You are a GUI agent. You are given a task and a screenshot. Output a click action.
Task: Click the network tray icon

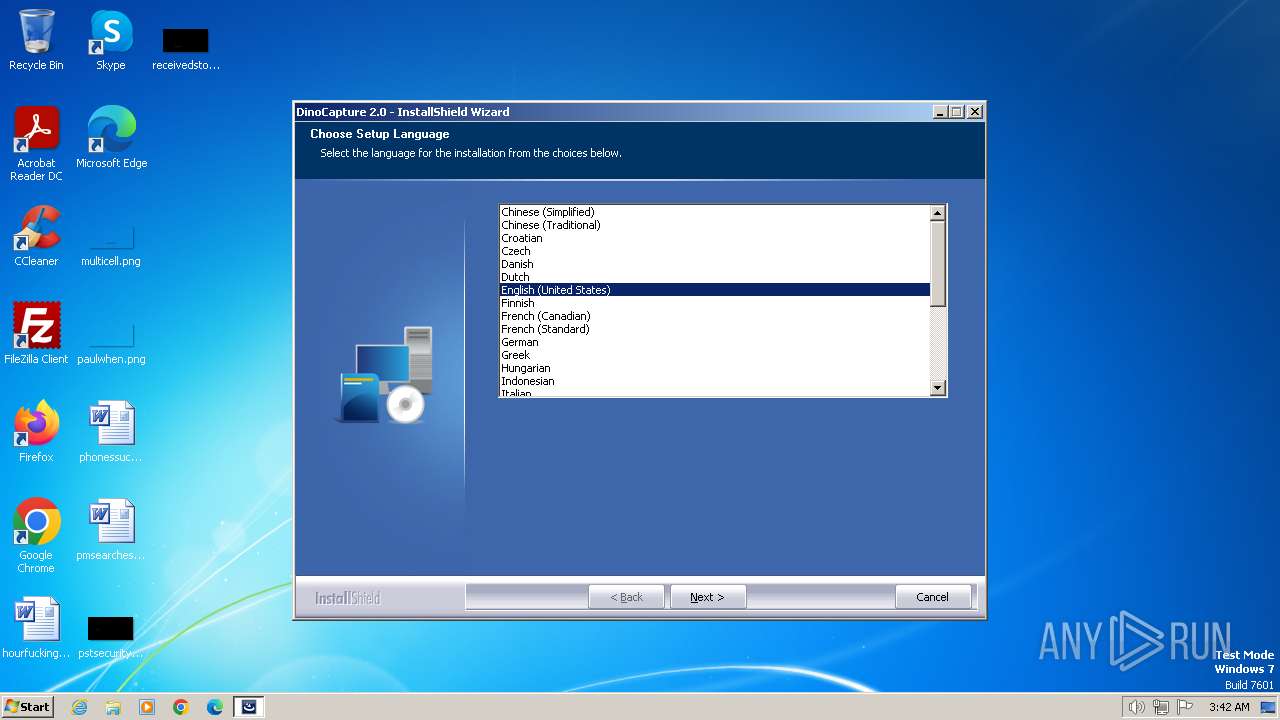pyautogui.click(x=1161, y=707)
